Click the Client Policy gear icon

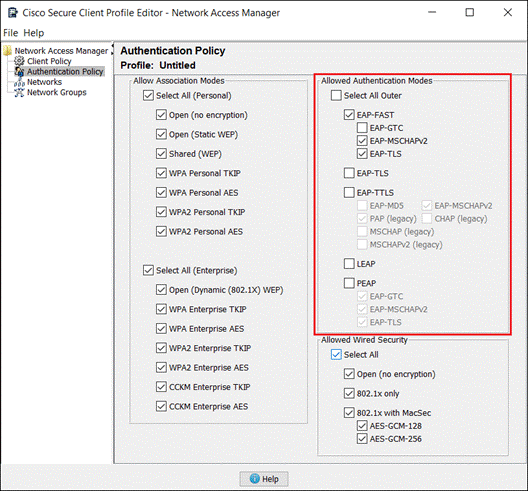(x=19, y=61)
